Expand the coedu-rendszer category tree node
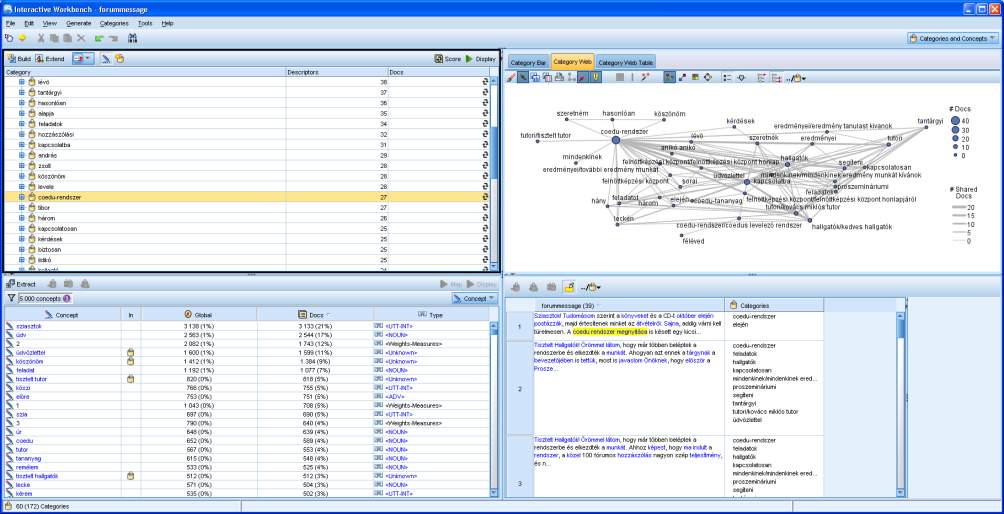 click(x=21, y=197)
